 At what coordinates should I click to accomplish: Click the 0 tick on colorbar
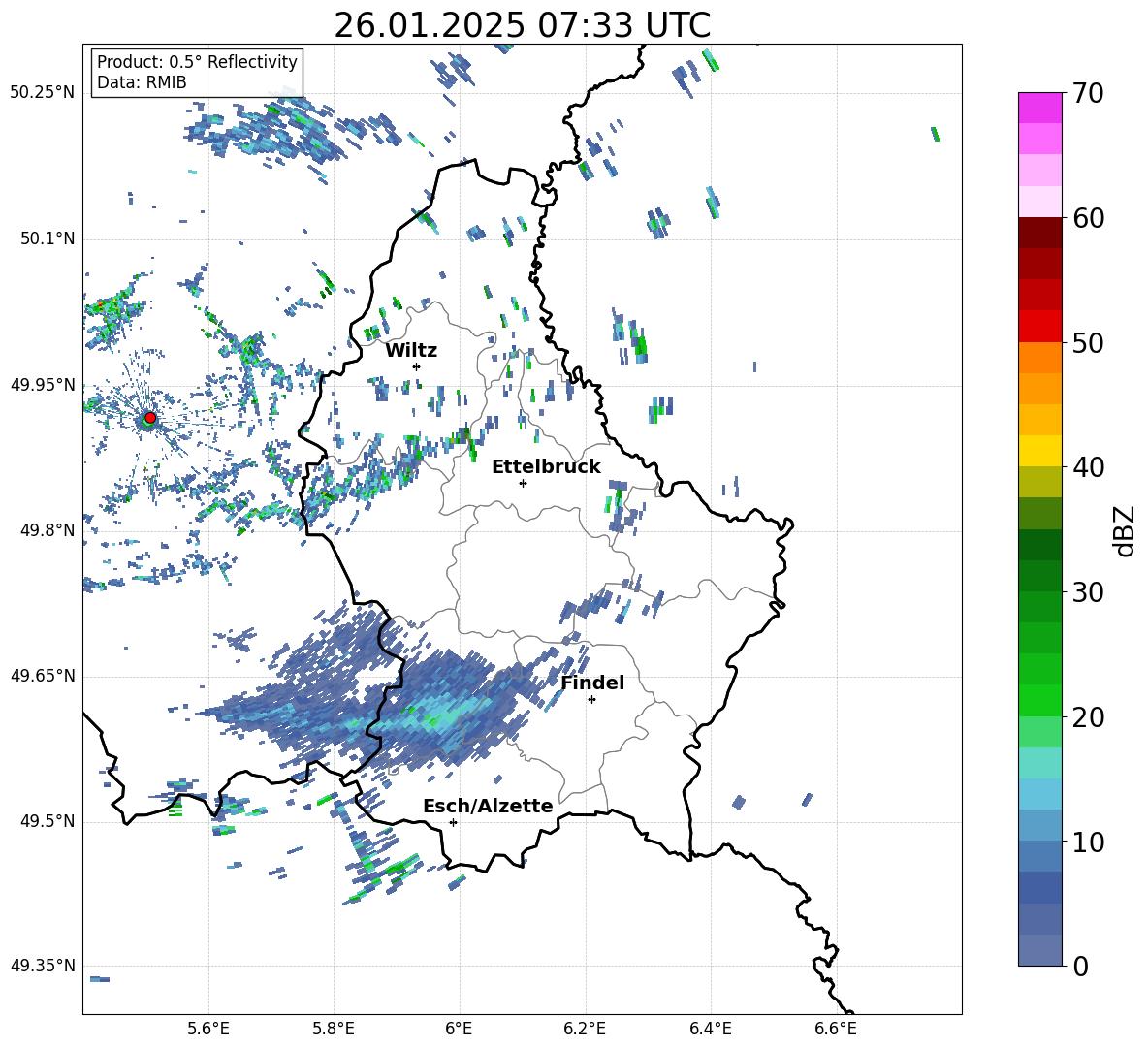(x=1080, y=966)
